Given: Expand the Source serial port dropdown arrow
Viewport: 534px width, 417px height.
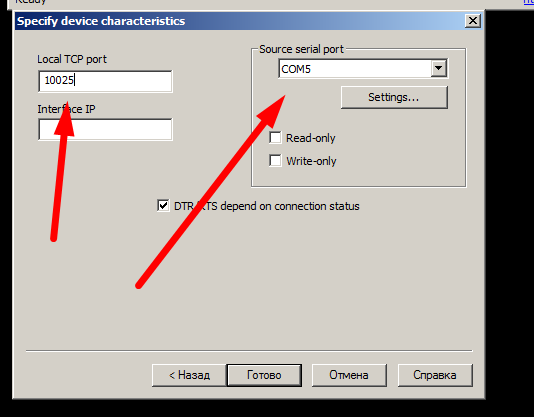Looking at the screenshot, I should click(439, 69).
